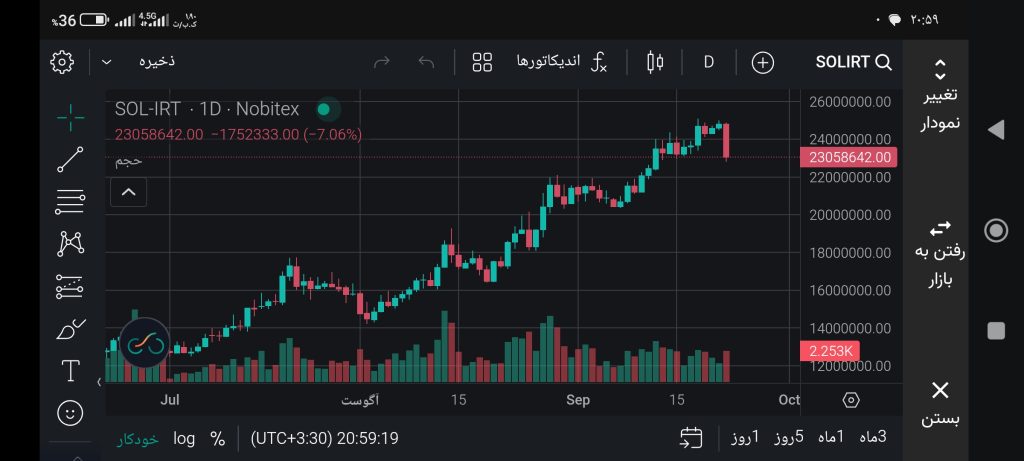Tap تغییر نمودار change chart button
The height and width of the screenshot is (461, 1024).
coord(940,95)
